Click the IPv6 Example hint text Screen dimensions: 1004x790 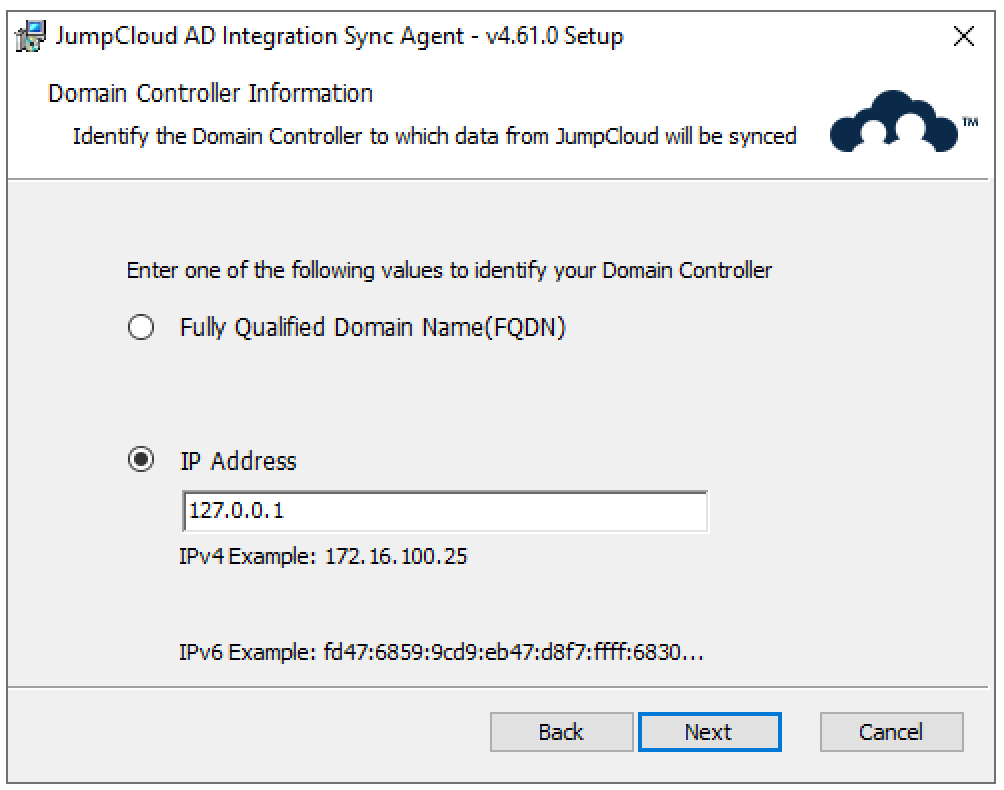(441, 655)
